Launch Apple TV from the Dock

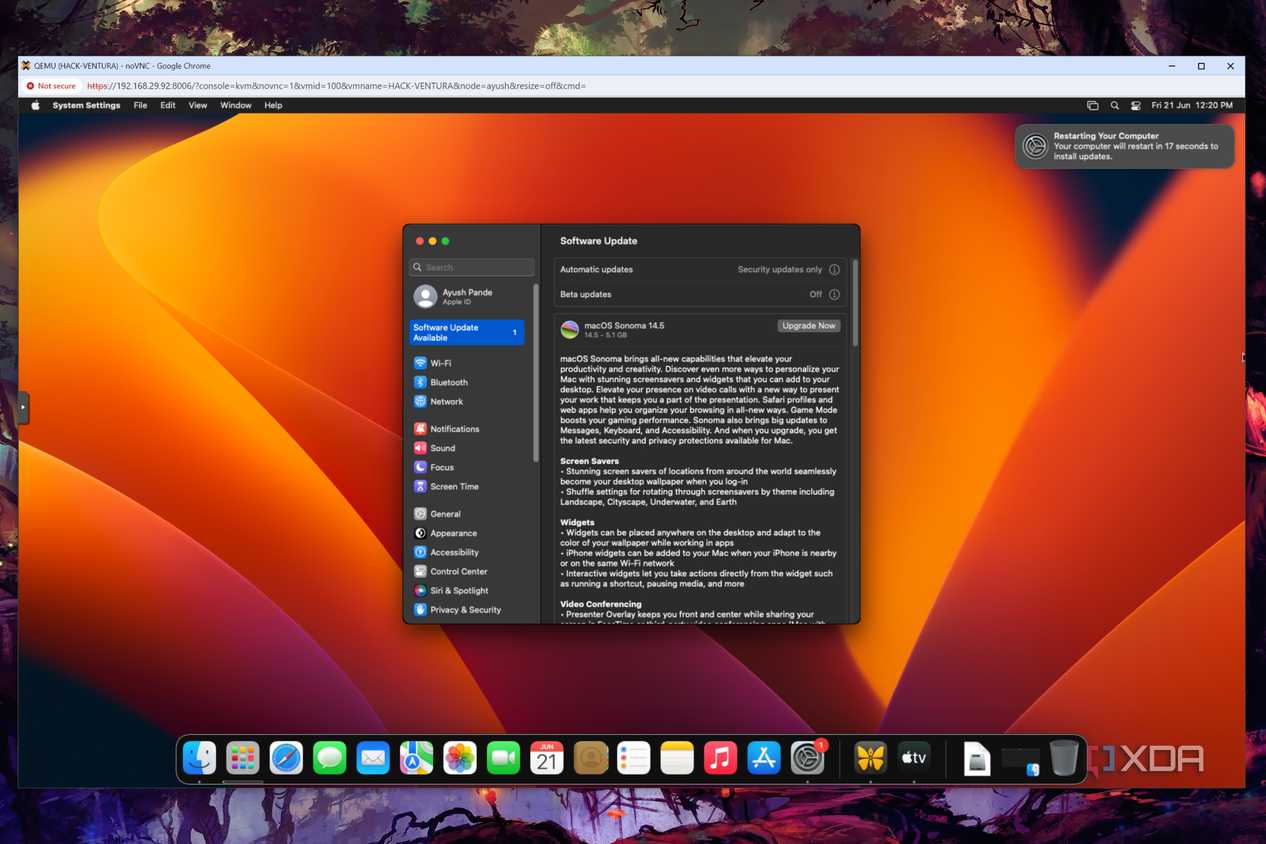click(x=914, y=758)
